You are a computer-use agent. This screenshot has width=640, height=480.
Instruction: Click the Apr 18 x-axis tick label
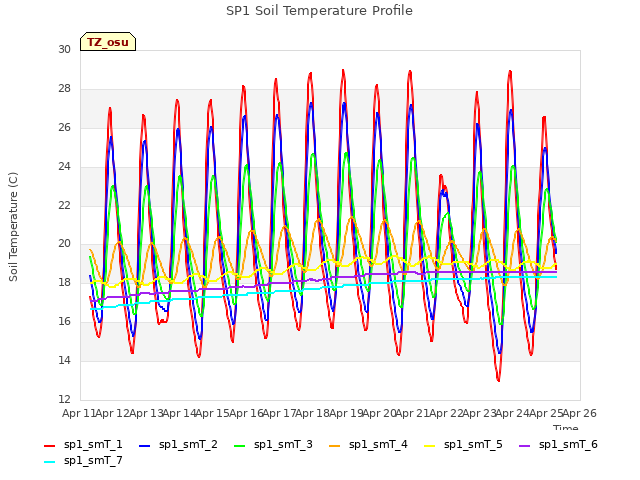coord(312,413)
